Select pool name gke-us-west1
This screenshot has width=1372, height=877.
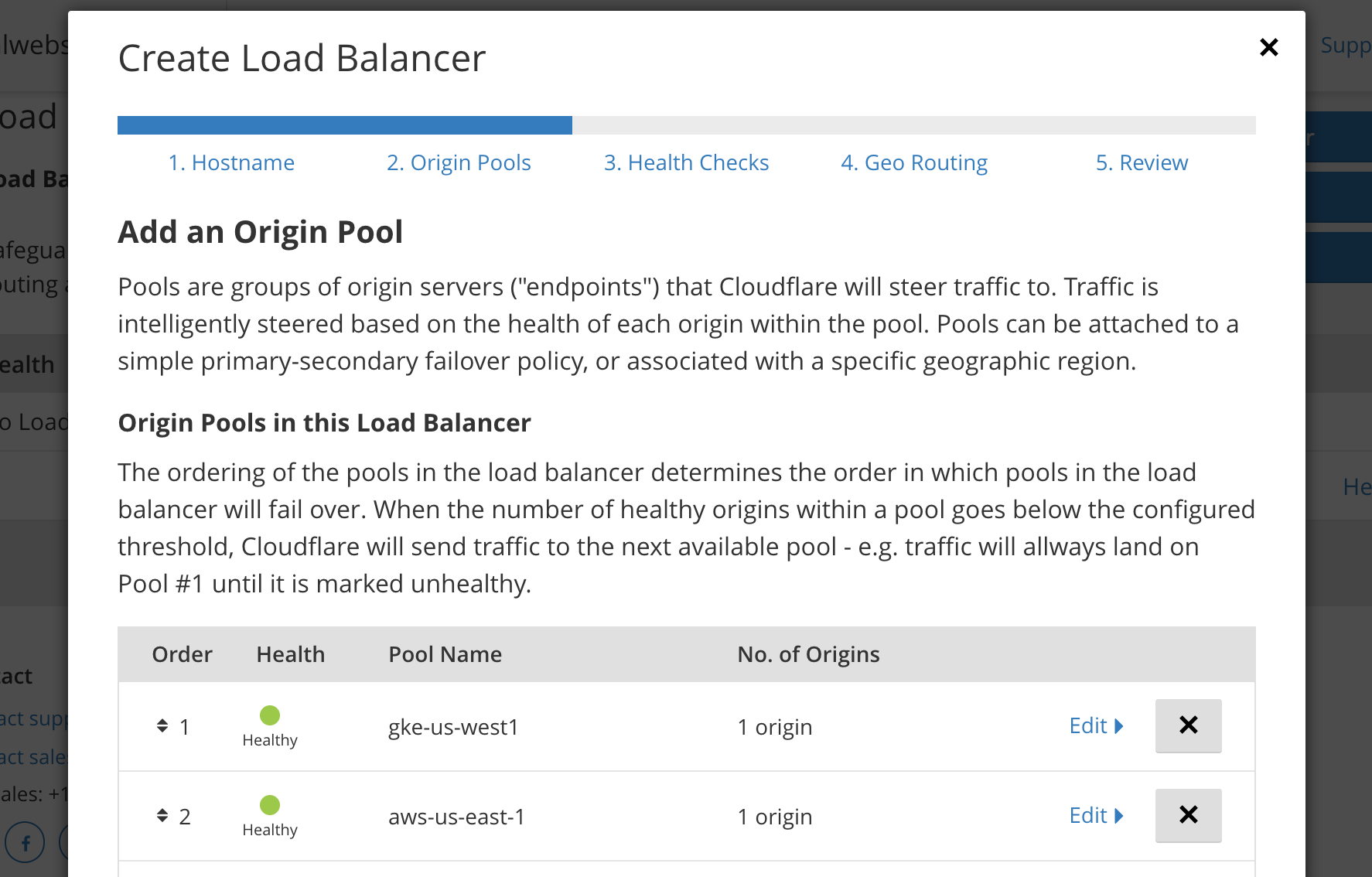coord(453,727)
